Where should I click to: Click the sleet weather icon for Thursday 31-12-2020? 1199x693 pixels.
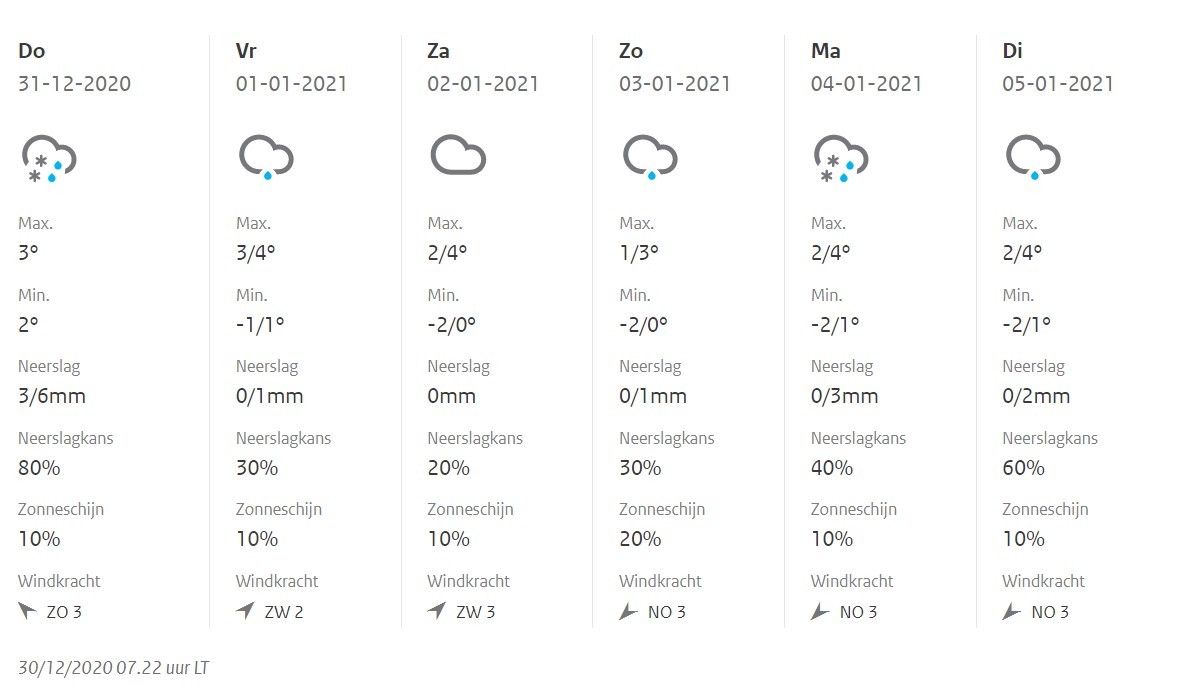[x=48, y=159]
